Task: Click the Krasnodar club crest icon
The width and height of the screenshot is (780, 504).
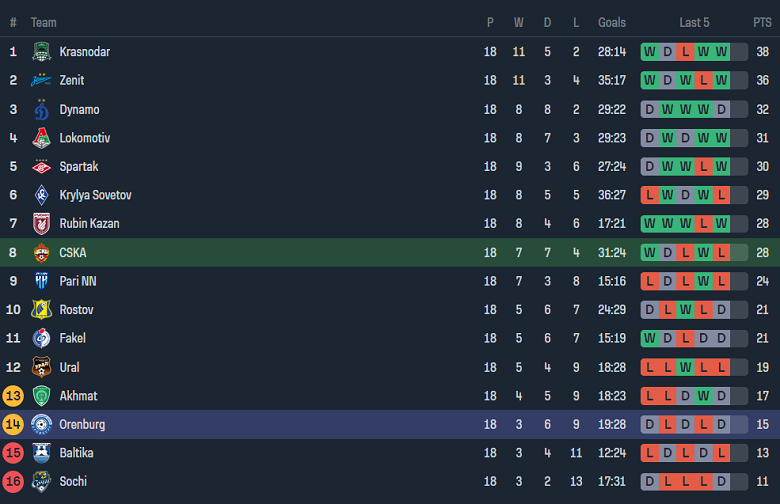Action: click(42, 52)
